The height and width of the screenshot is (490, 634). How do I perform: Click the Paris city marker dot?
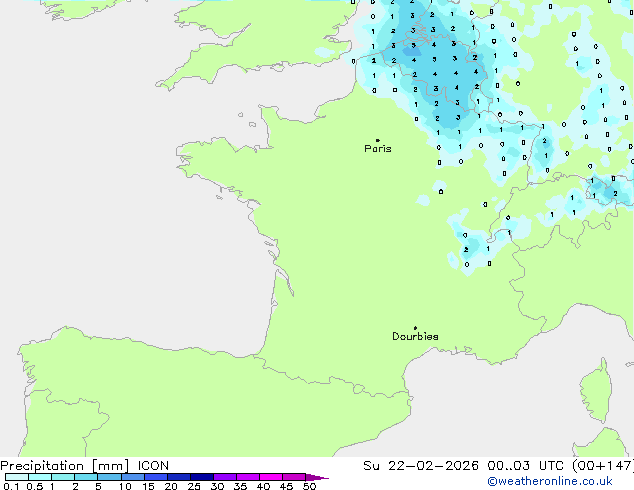pos(378,140)
